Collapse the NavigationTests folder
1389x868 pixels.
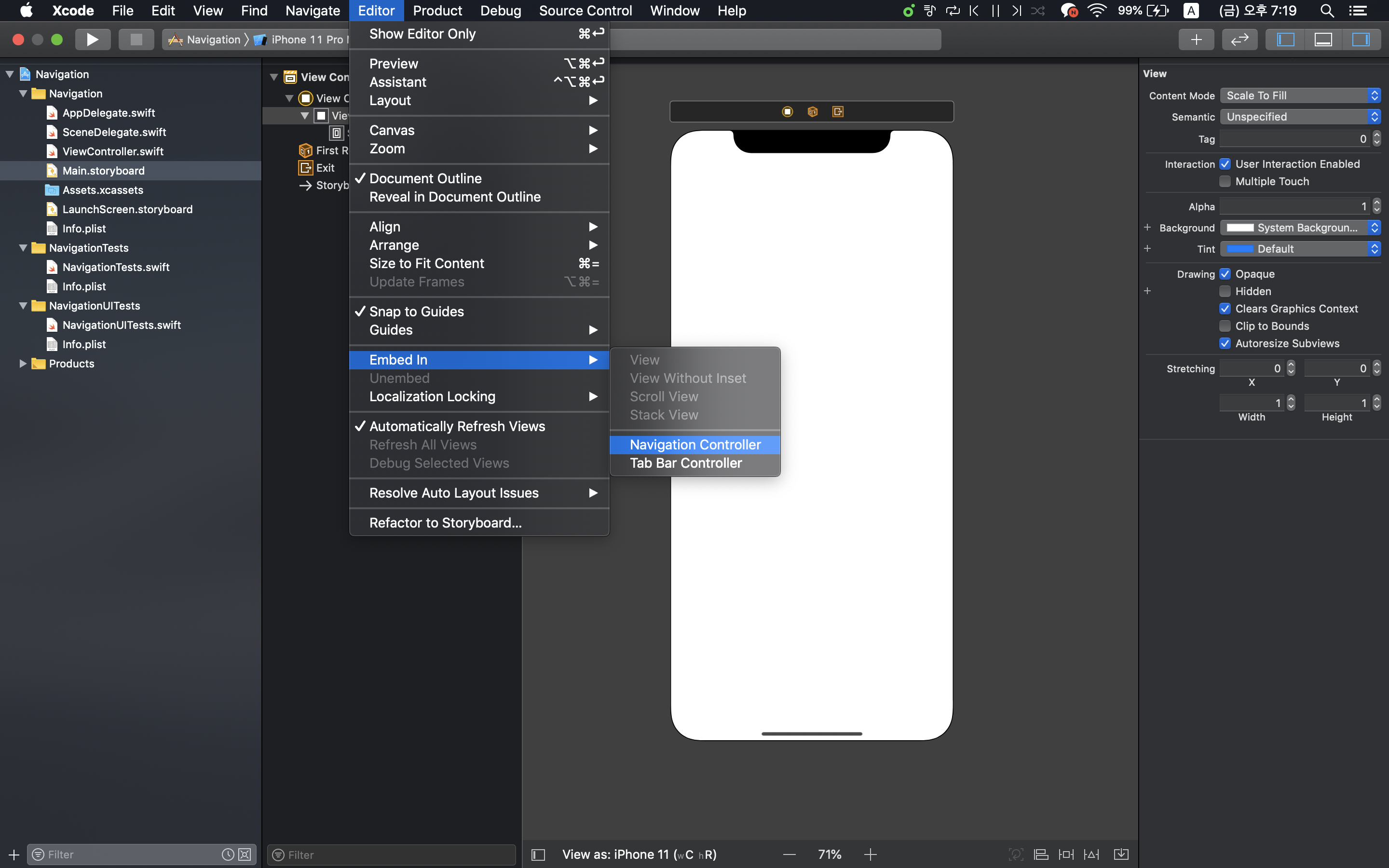tap(23, 248)
